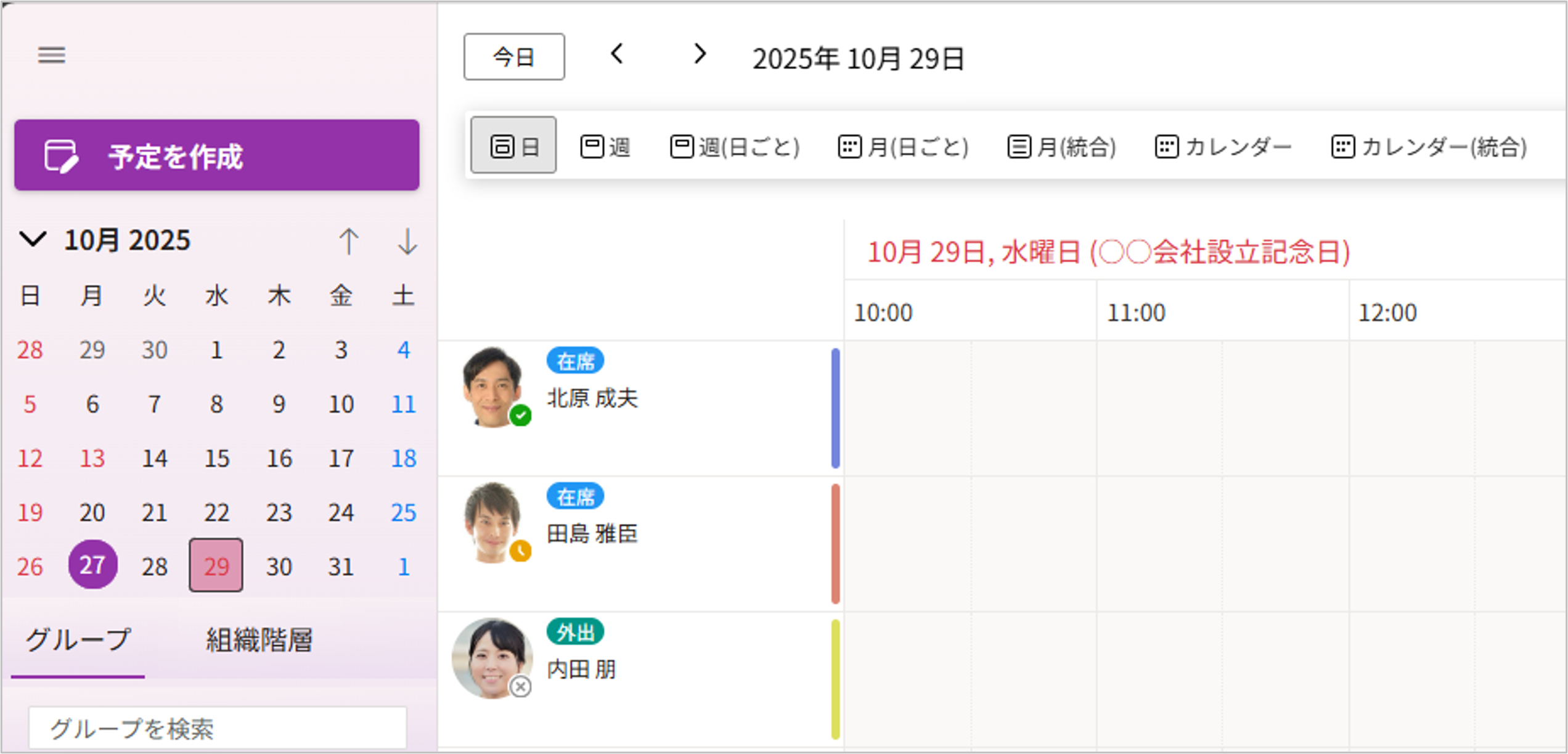Viewport: 1568px width, 754px height.
Task: Click the 今日 button
Action: (514, 57)
